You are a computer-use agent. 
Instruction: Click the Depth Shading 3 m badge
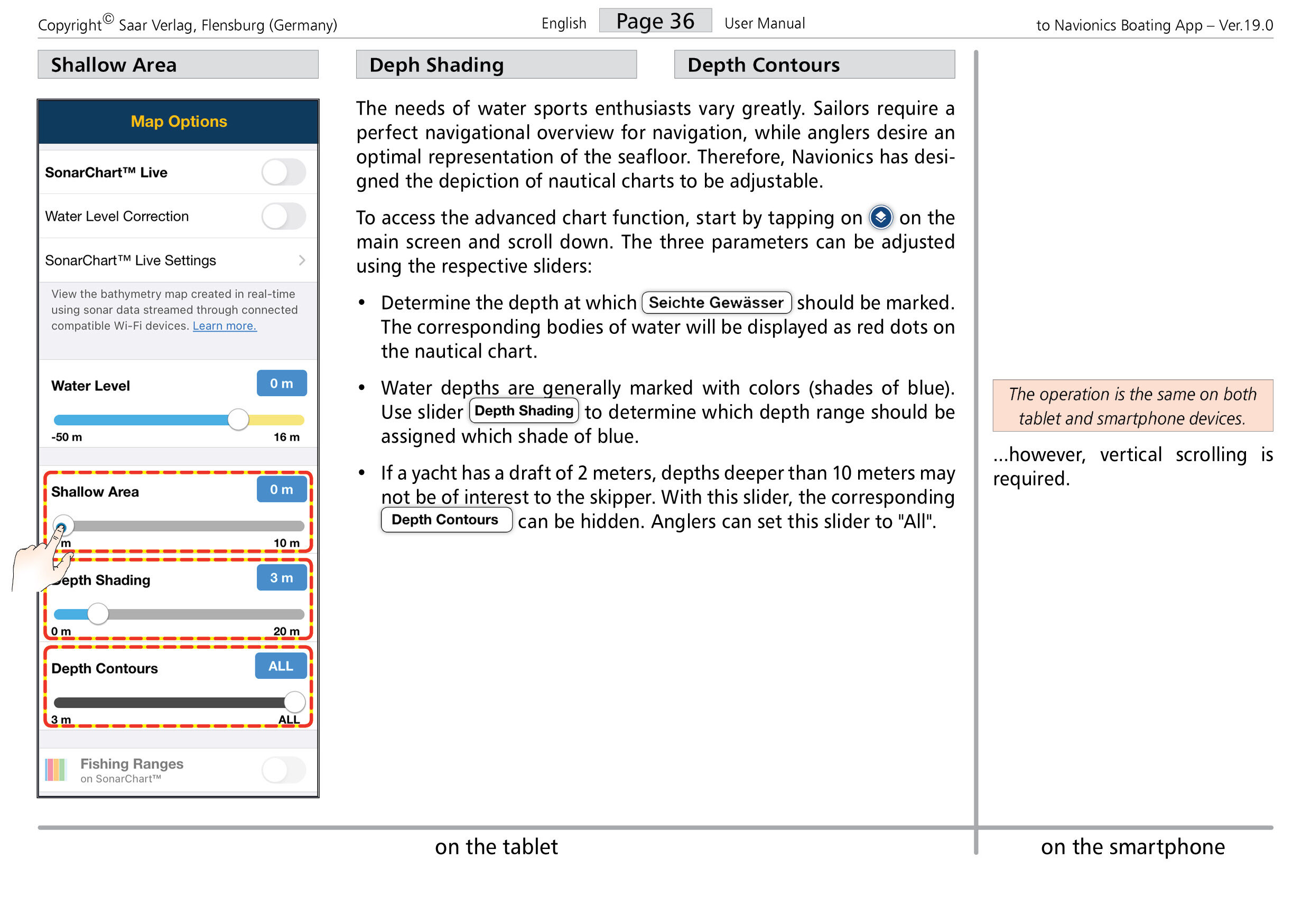(282, 577)
